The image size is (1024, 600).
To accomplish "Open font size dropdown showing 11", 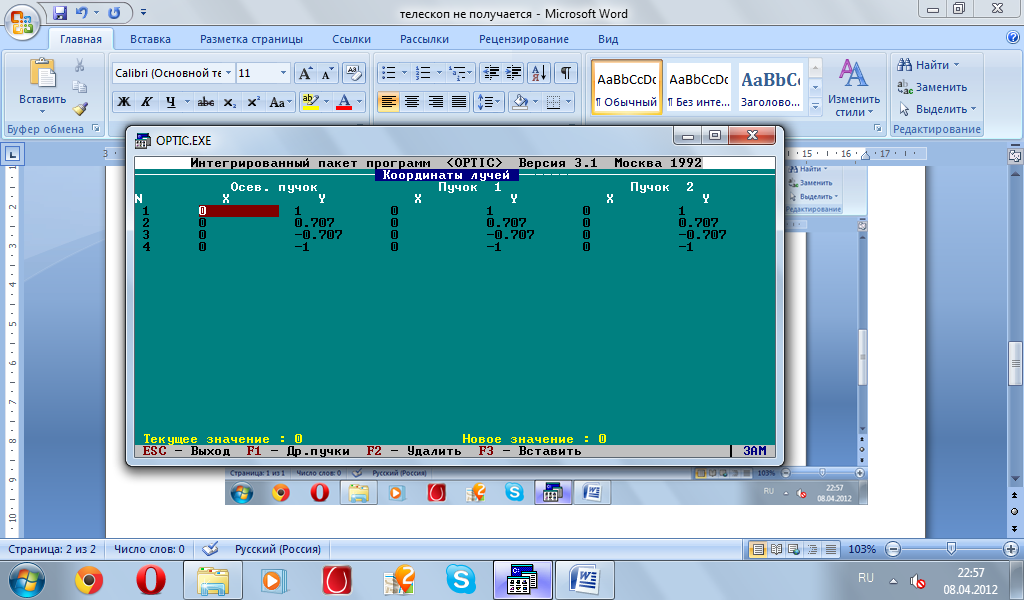I will tap(283, 73).
